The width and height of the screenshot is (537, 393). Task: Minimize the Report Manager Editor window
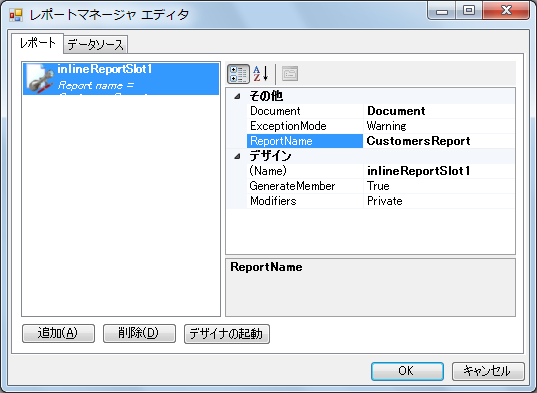coord(442,11)
